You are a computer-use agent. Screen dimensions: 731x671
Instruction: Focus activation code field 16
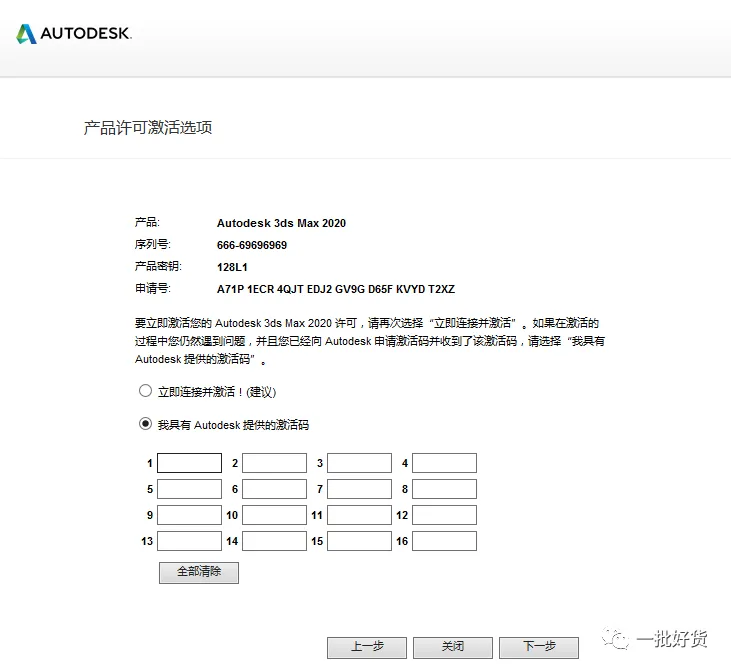pyautogui.click(x=444, y=541)
